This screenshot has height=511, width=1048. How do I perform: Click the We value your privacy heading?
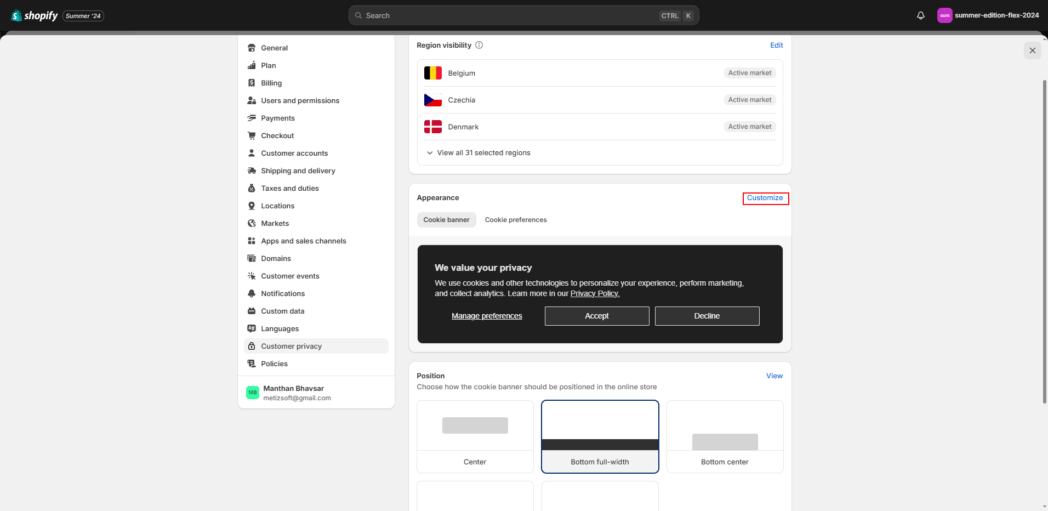[x=483, y=267]
